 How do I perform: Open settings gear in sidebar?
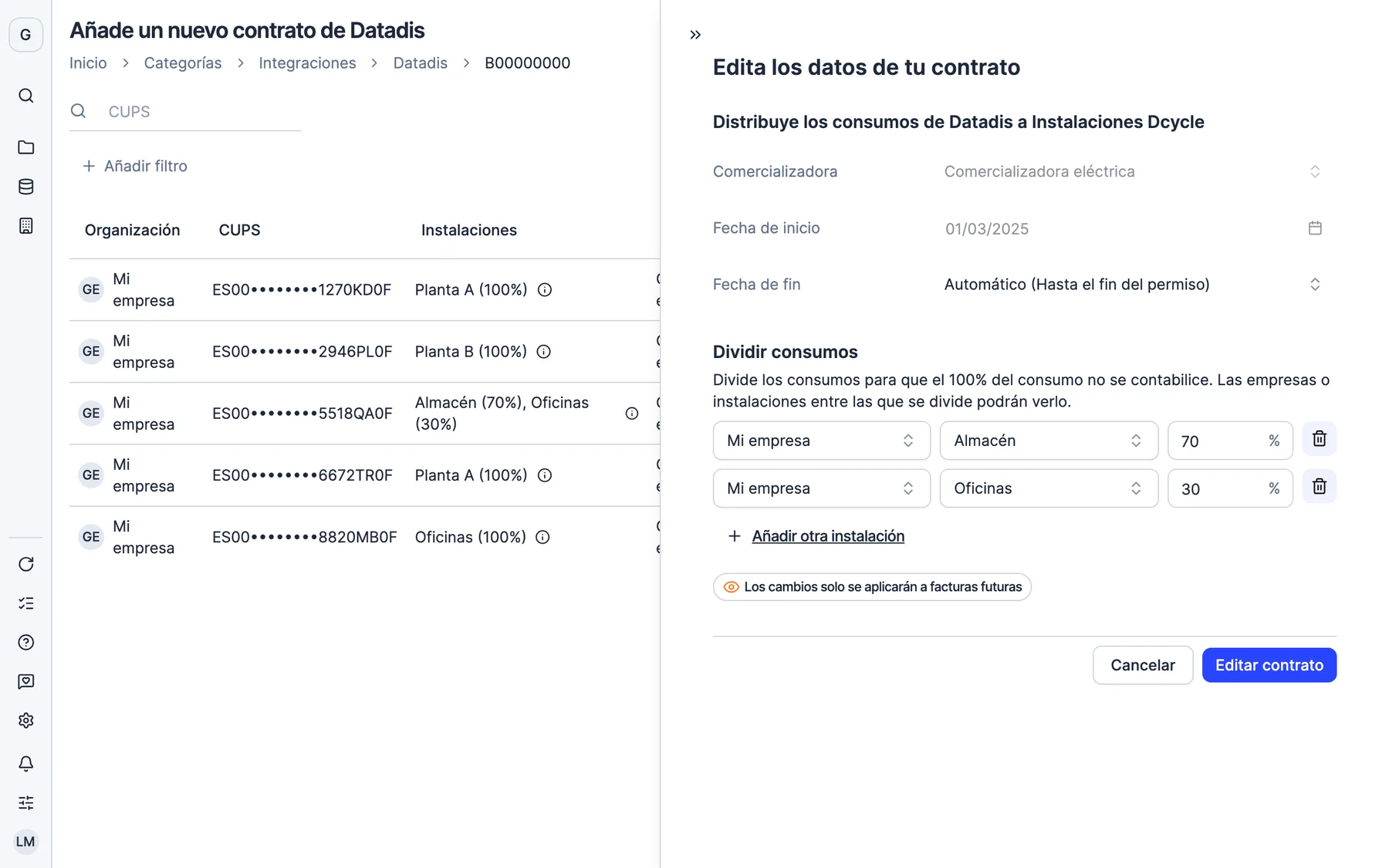[x=26, y=720]
